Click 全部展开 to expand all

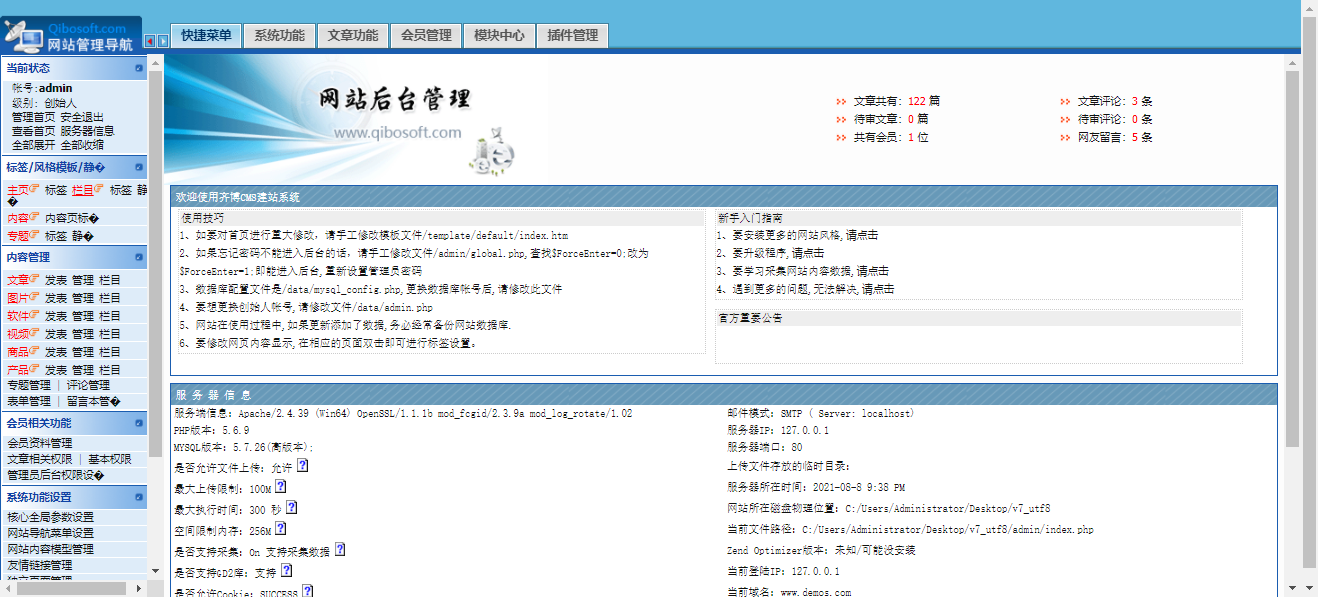click(33, 145)
